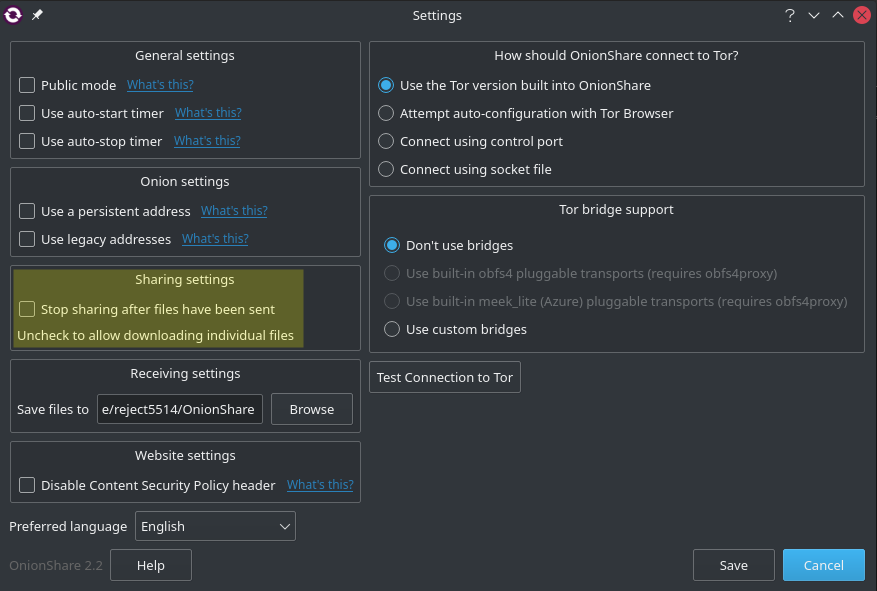Enable Disable Content Security Policy header
877x591 pixels.
click(27, 485)
